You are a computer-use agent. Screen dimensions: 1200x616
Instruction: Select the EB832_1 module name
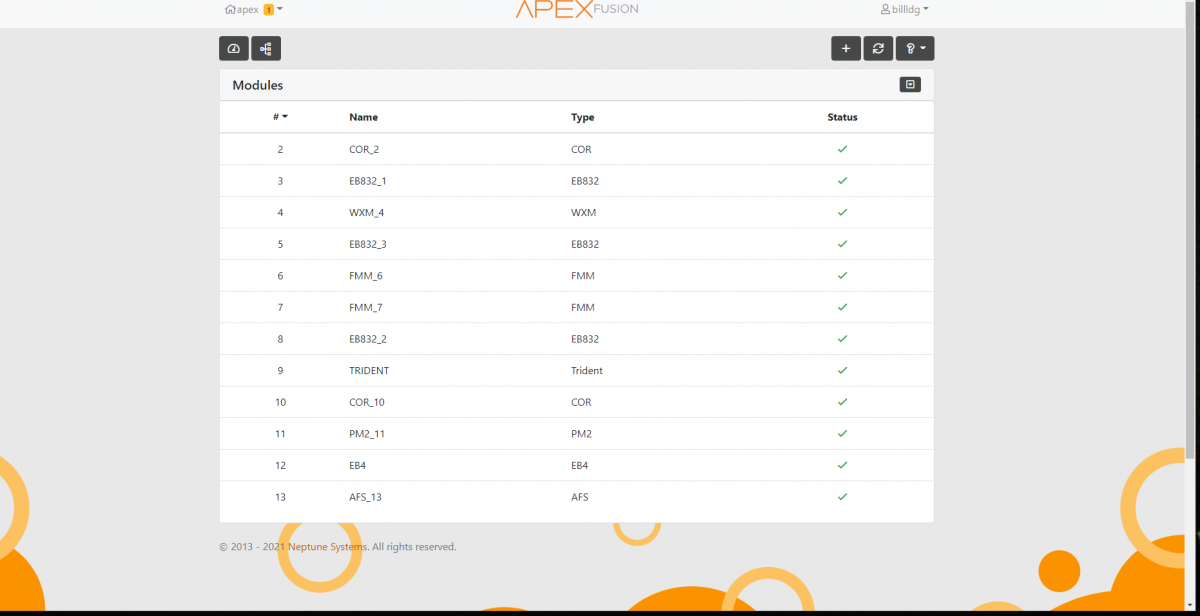click(x=368, y=181)
